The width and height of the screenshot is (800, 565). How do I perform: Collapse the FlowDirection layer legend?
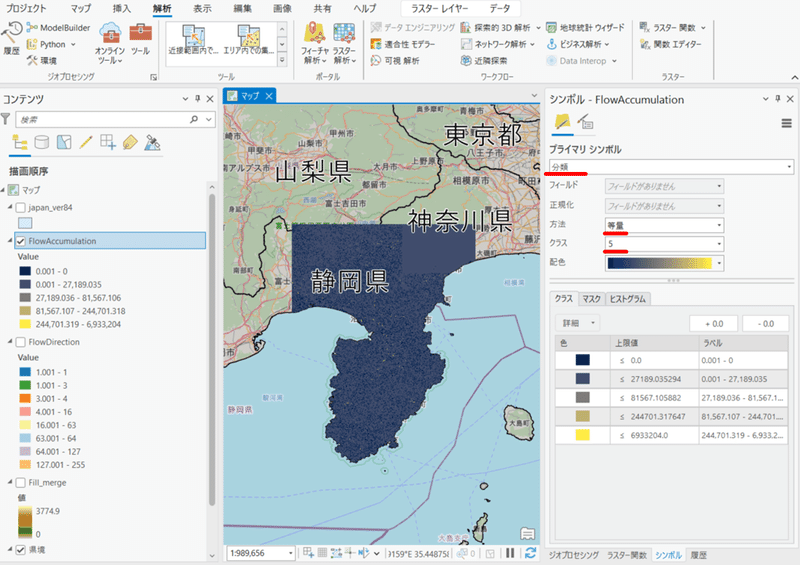(10, 341)
